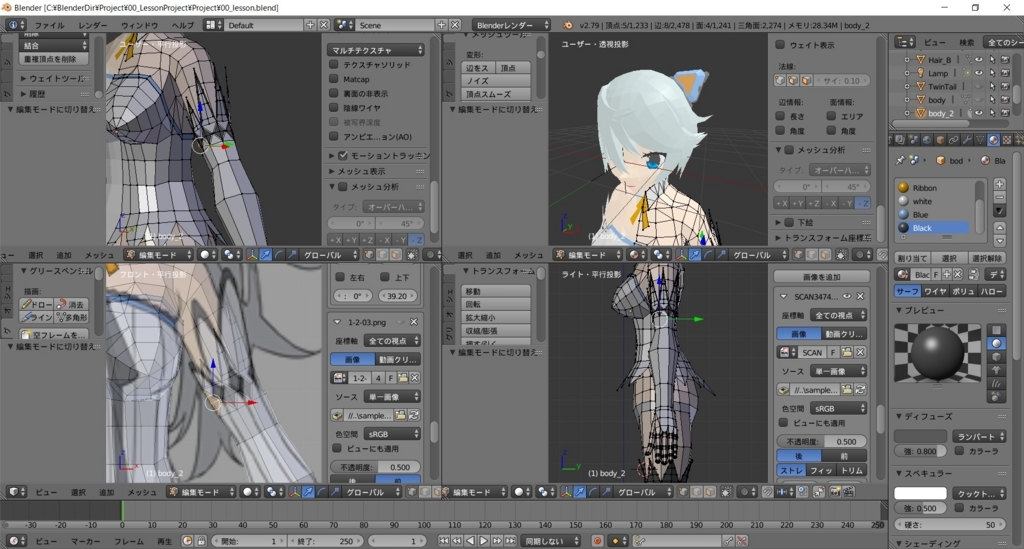The width and height of the screenshot is (1024, 549).
Task: Click the grease pencil ドロー draw tool
Action: click(x=37, y=304)
